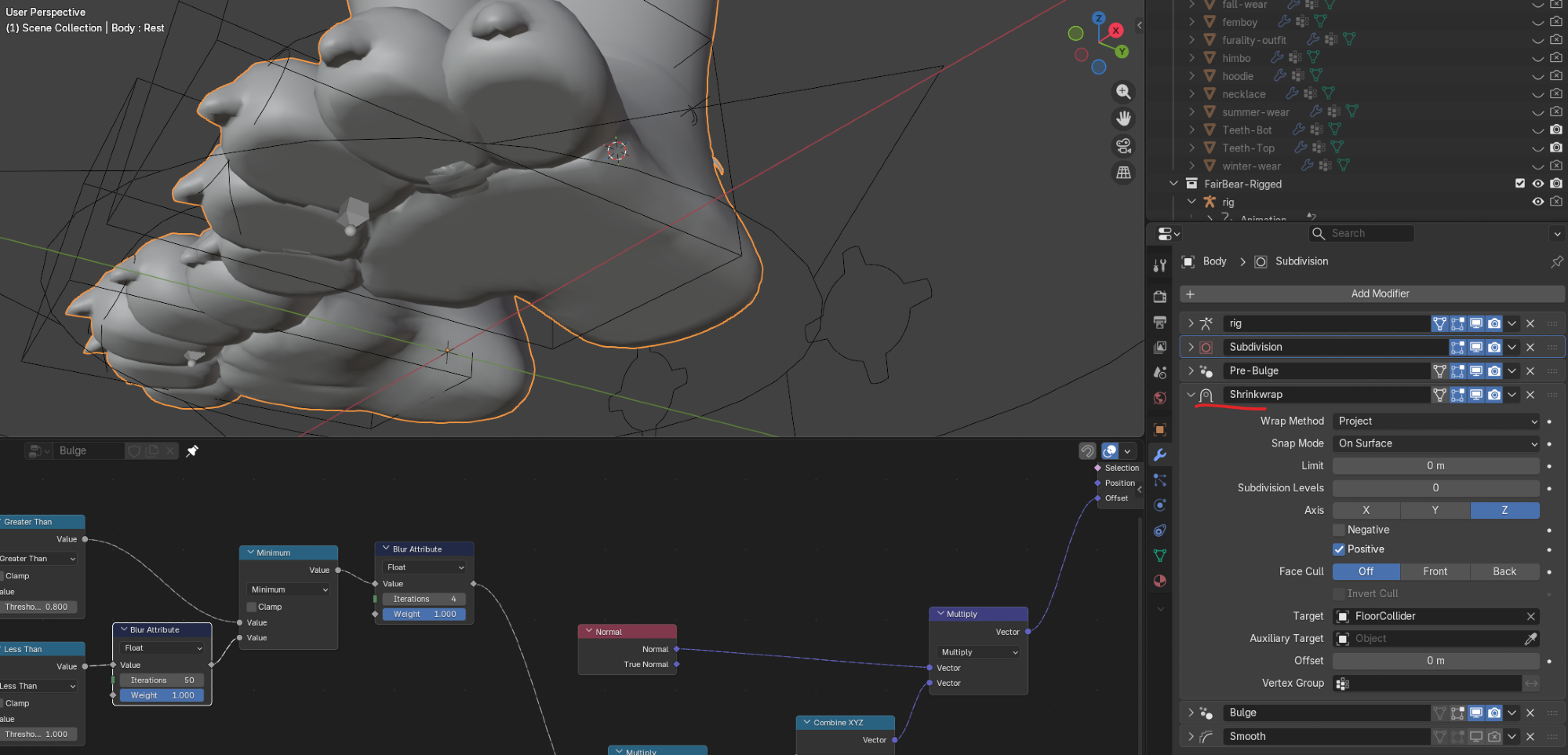
Task: Uncheck the Positive checkbox
Action: (x=1339, y=549)
